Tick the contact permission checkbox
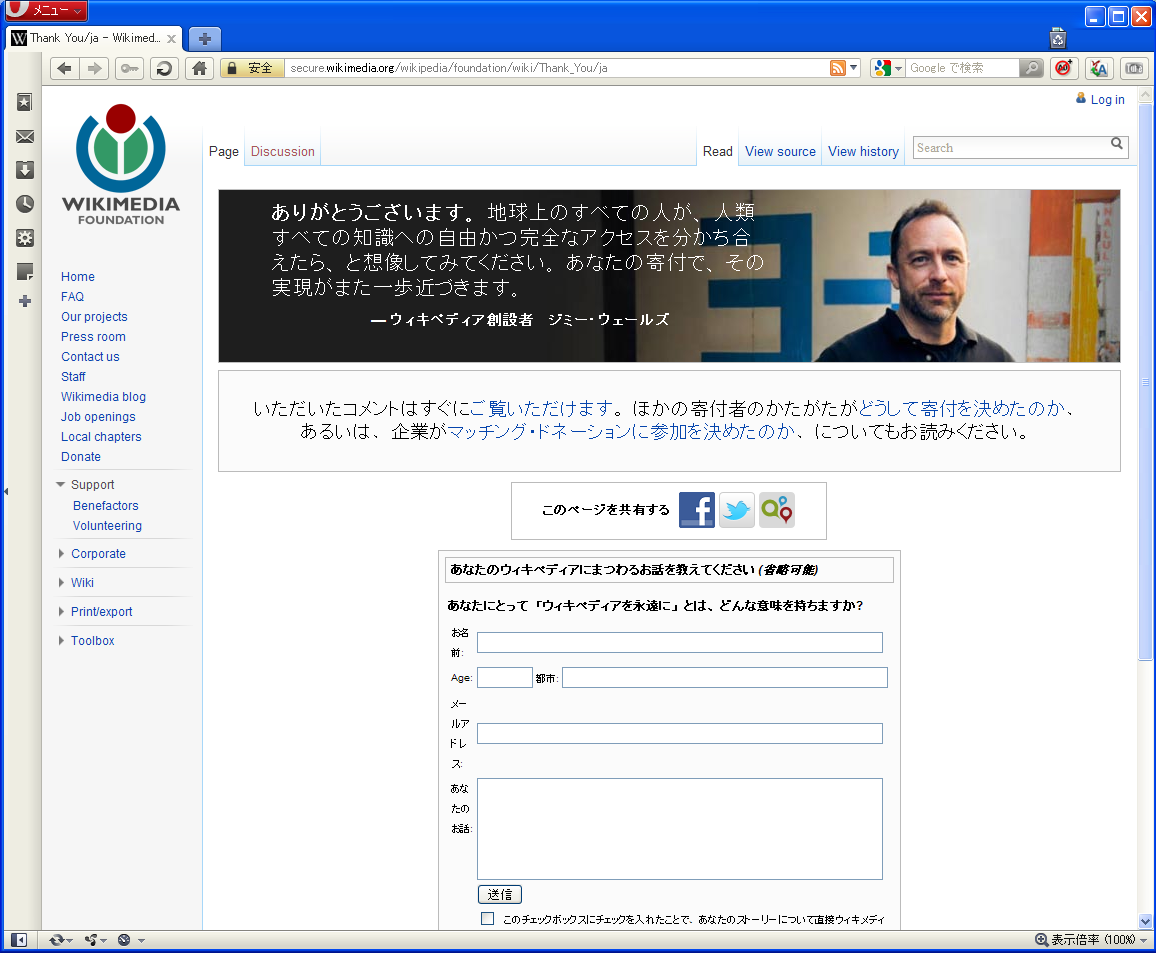 click(487, 918)
